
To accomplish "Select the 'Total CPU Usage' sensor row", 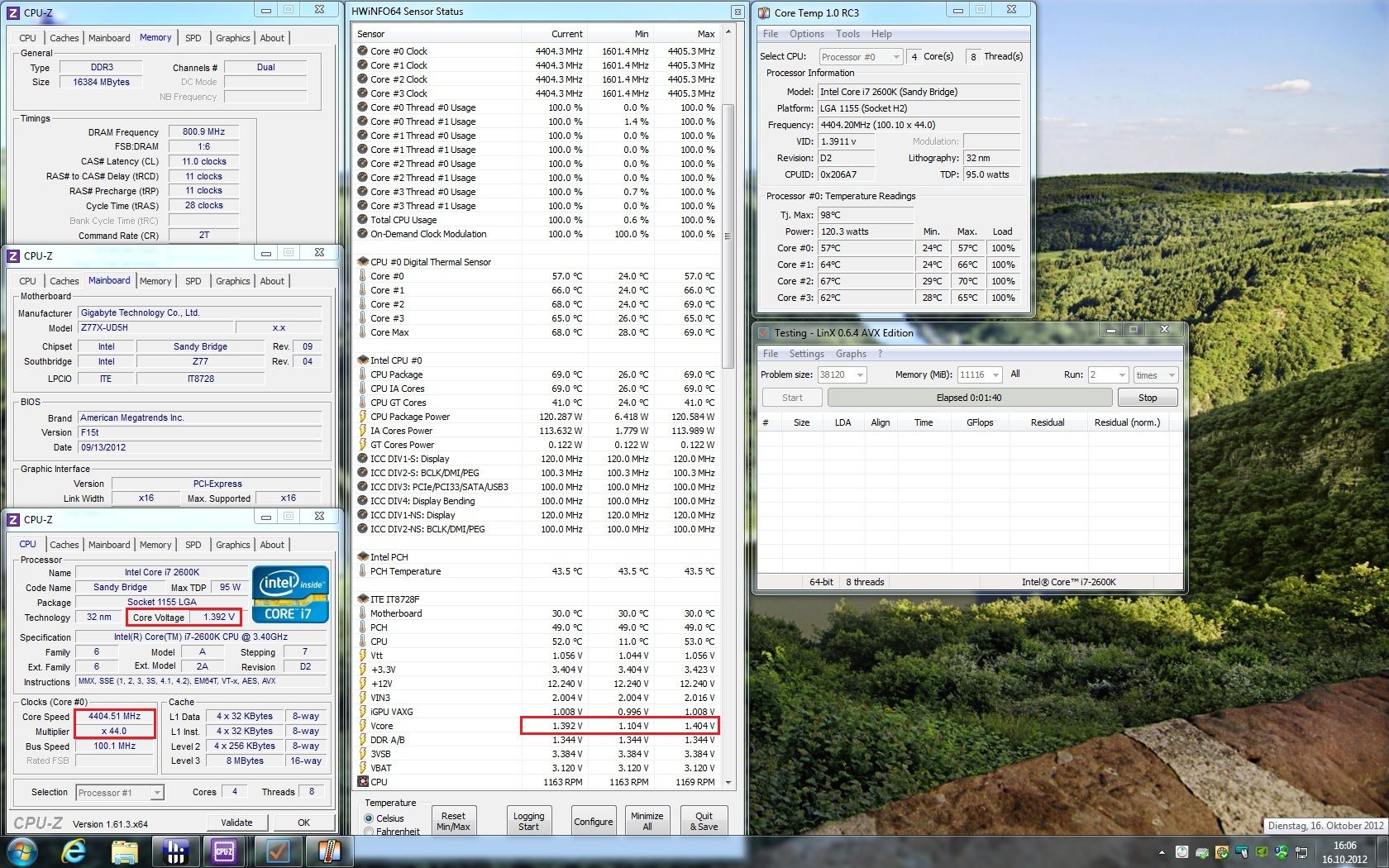I will coord(537,220).
